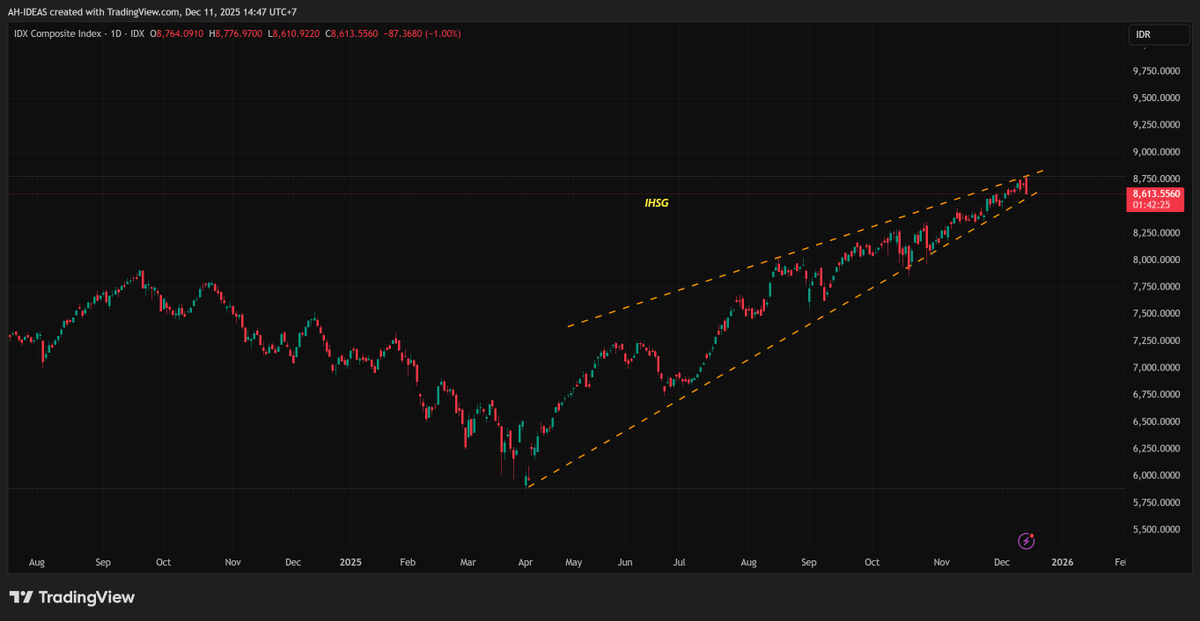Click the open value O8,764.0910
Viewport: 1200px width, 621px height.
[179, 35]
